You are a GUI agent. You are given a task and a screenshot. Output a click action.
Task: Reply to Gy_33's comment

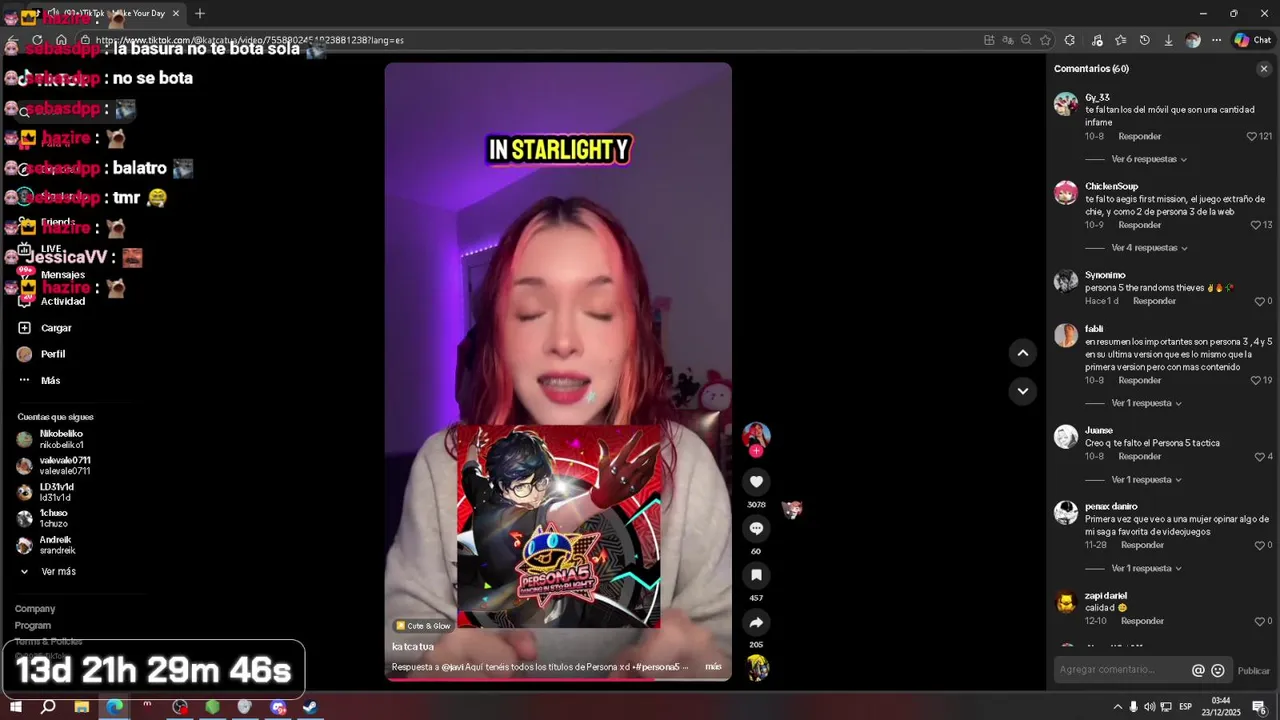[x=1139, y=136]
